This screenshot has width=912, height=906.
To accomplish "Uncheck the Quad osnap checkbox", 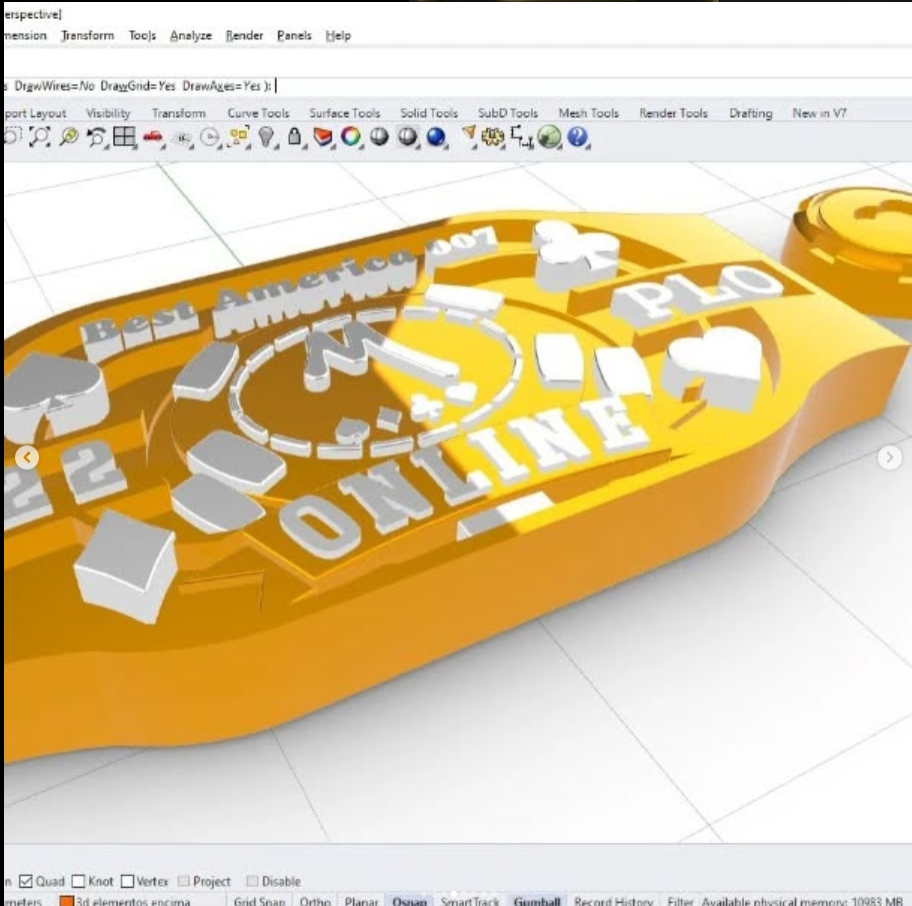I will [x=27, y=882].
